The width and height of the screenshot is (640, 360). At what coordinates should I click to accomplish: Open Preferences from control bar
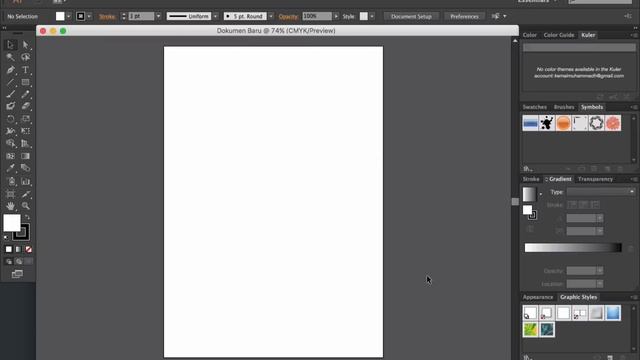click(464, 16)
